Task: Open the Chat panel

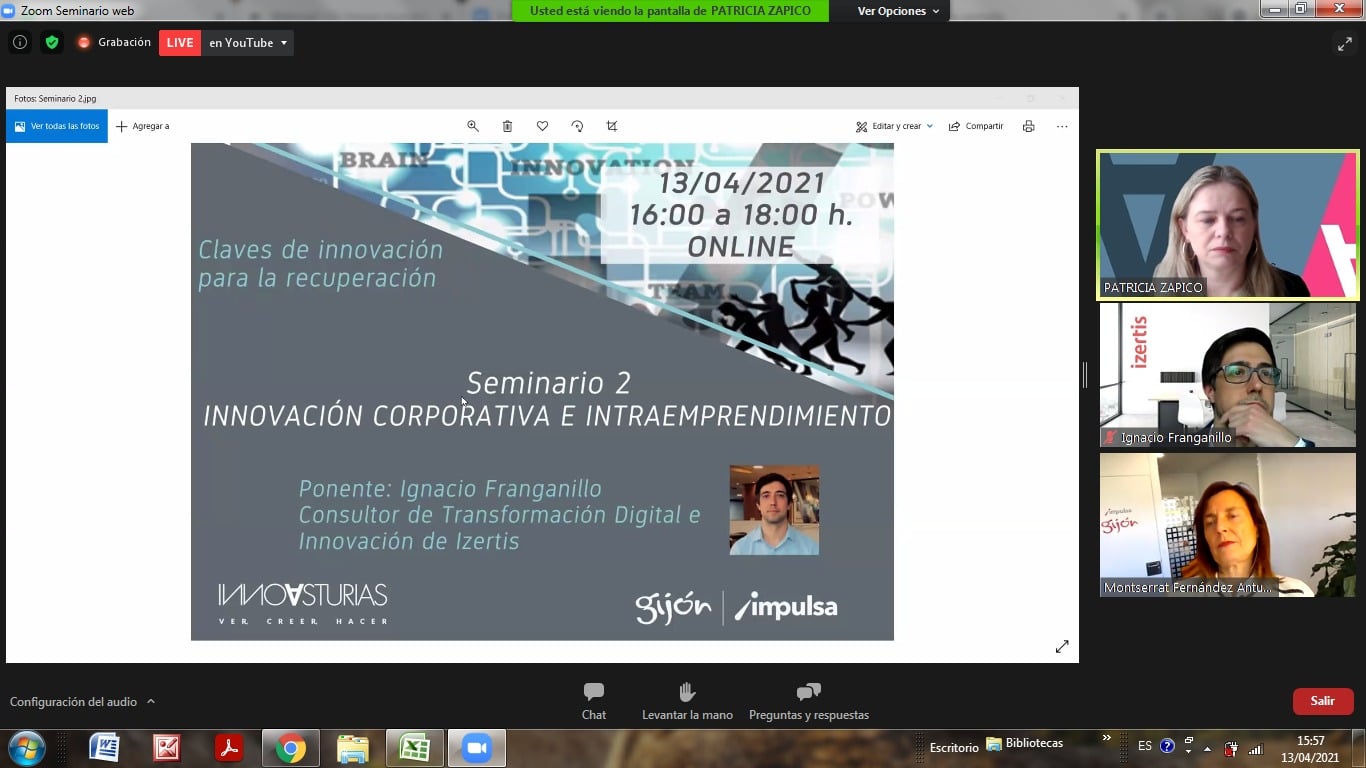Action: click(x=594, y=701)
